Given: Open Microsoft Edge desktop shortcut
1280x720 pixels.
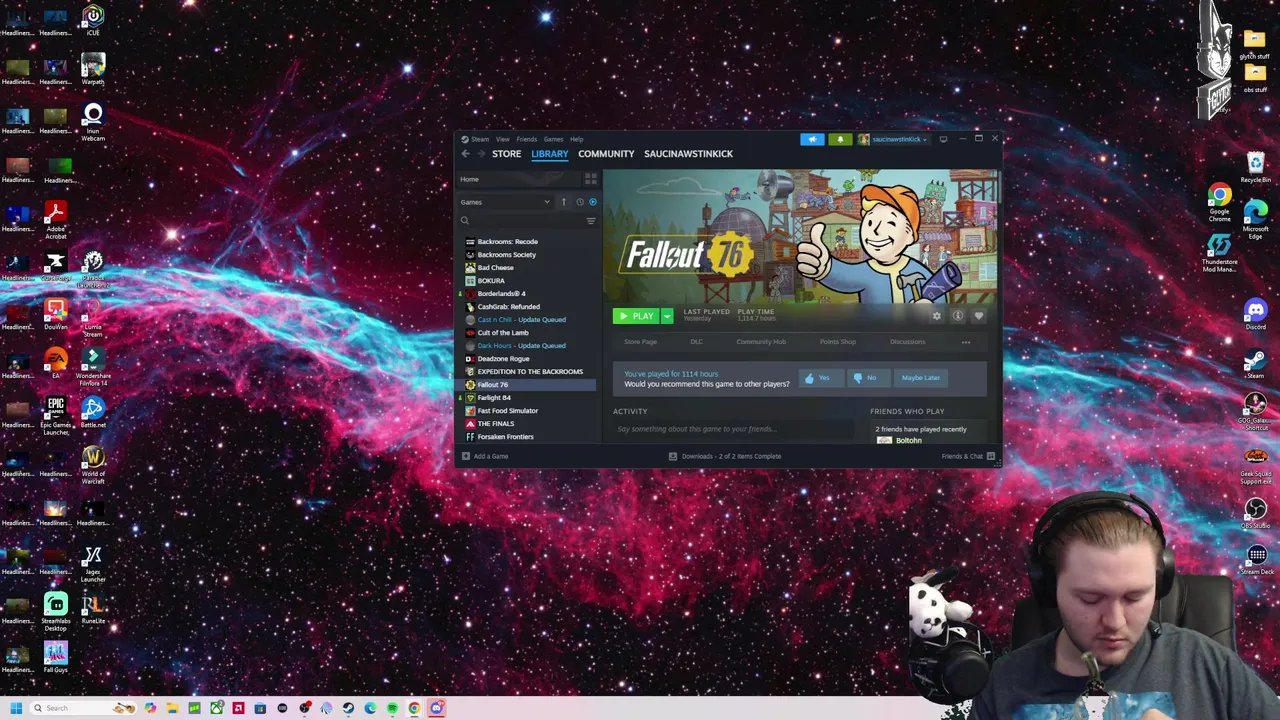Looking at the screenshot, I should coord(1255,219).
